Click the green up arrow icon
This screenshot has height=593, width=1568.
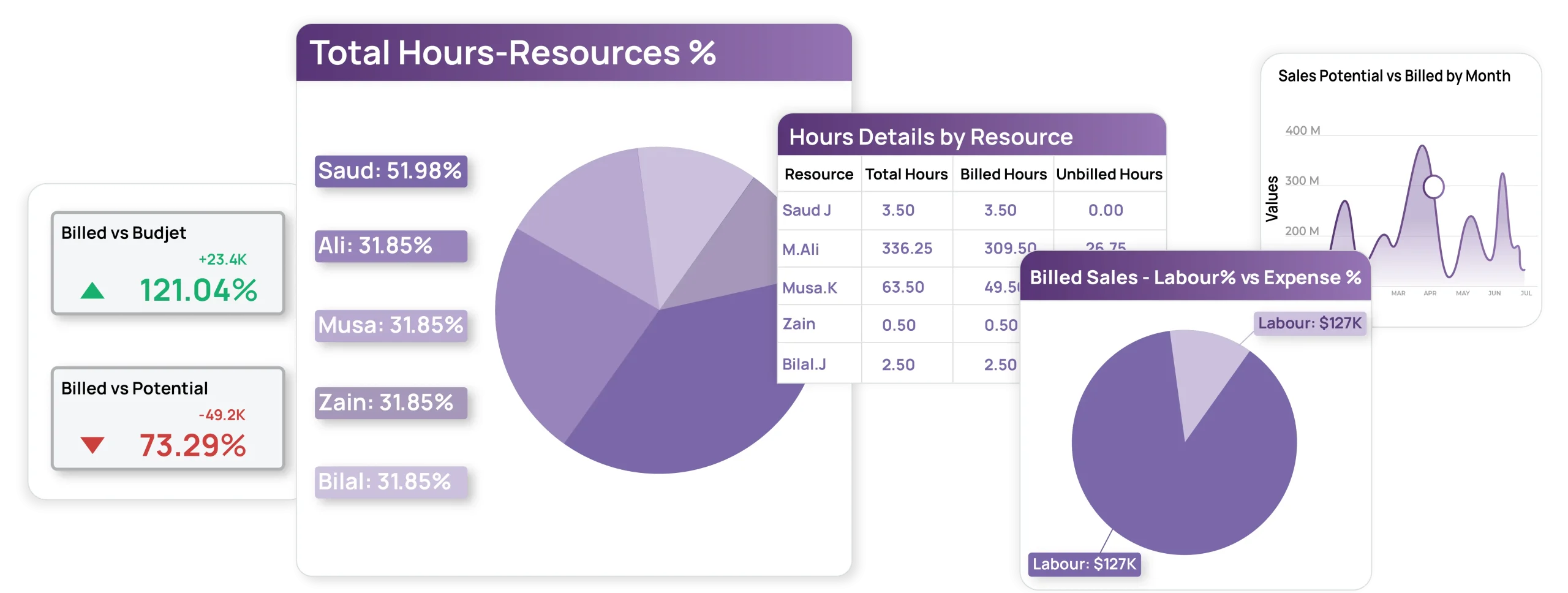(x=92, y=290)
